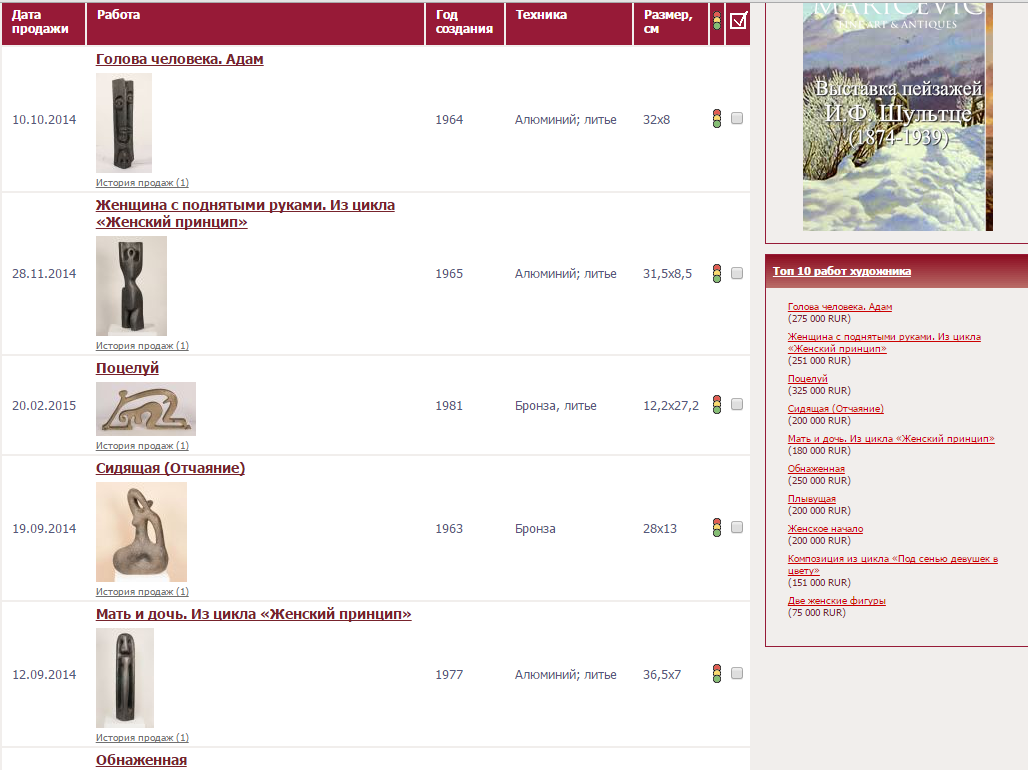Expand 'История продаж (1)' under Адам sculpture
1028x770 pixels.
coord(142,183)
